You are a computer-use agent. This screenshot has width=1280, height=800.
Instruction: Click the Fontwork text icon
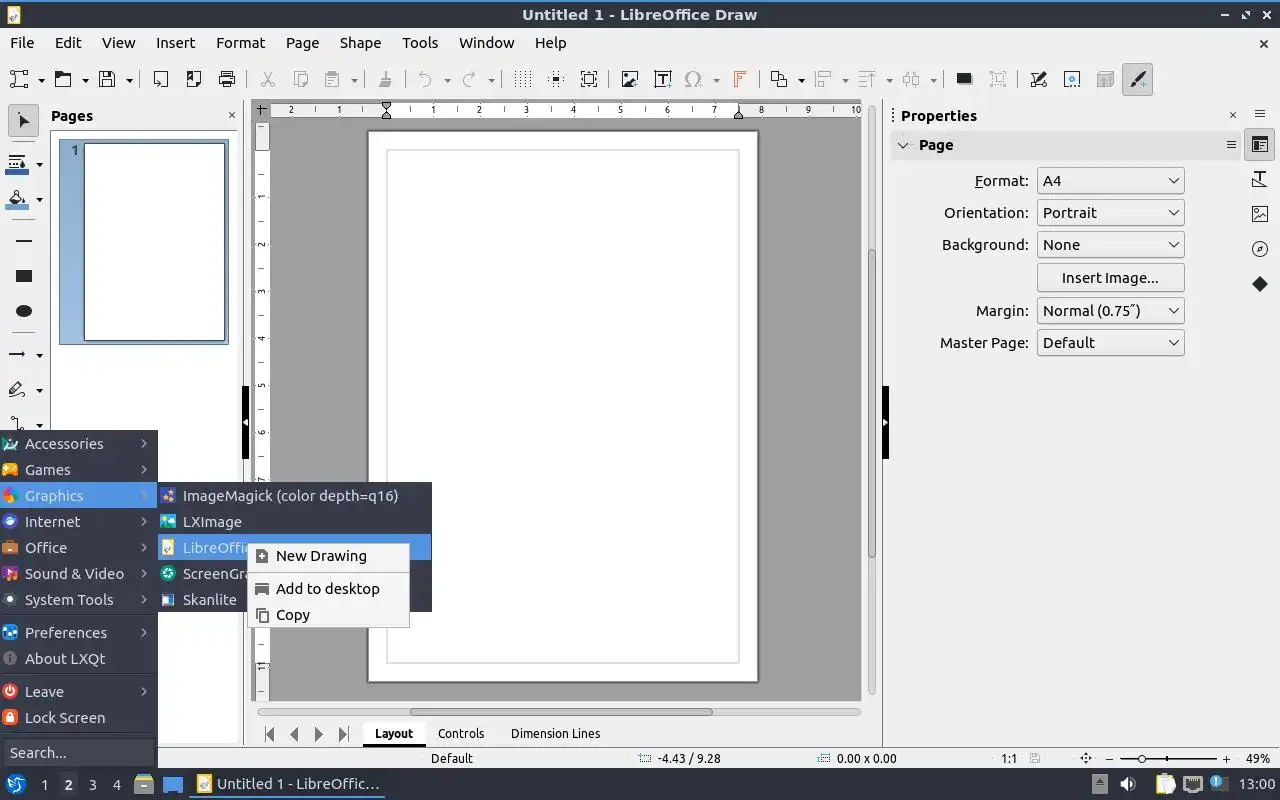(740, 79)
